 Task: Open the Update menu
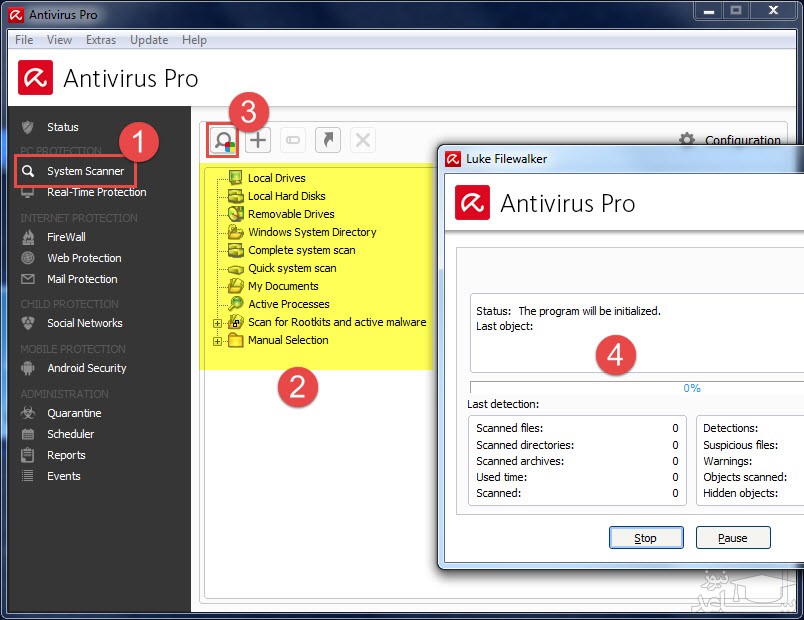click(149, 40)
